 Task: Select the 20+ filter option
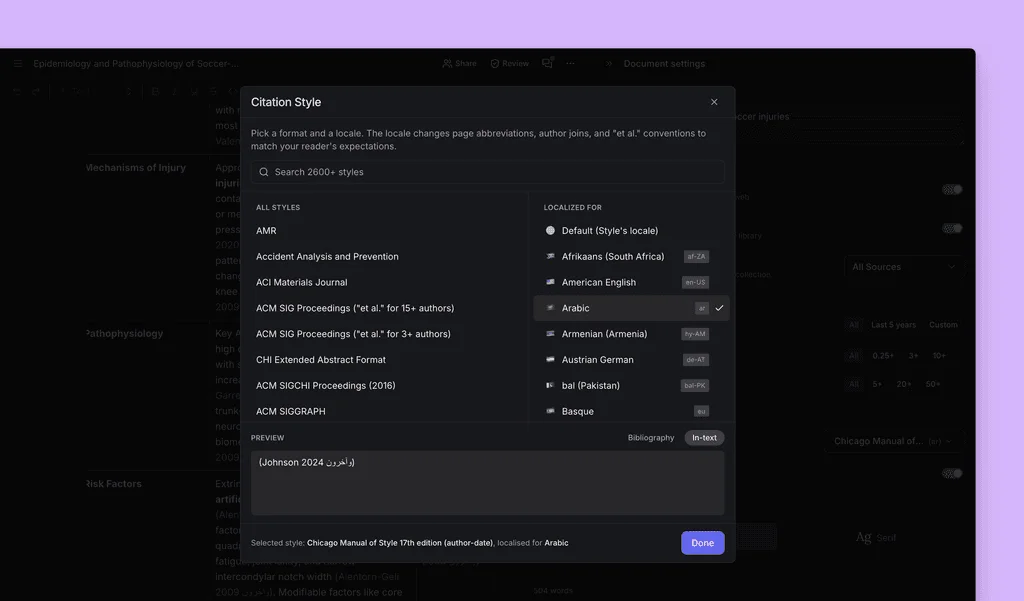coord(904,384)
